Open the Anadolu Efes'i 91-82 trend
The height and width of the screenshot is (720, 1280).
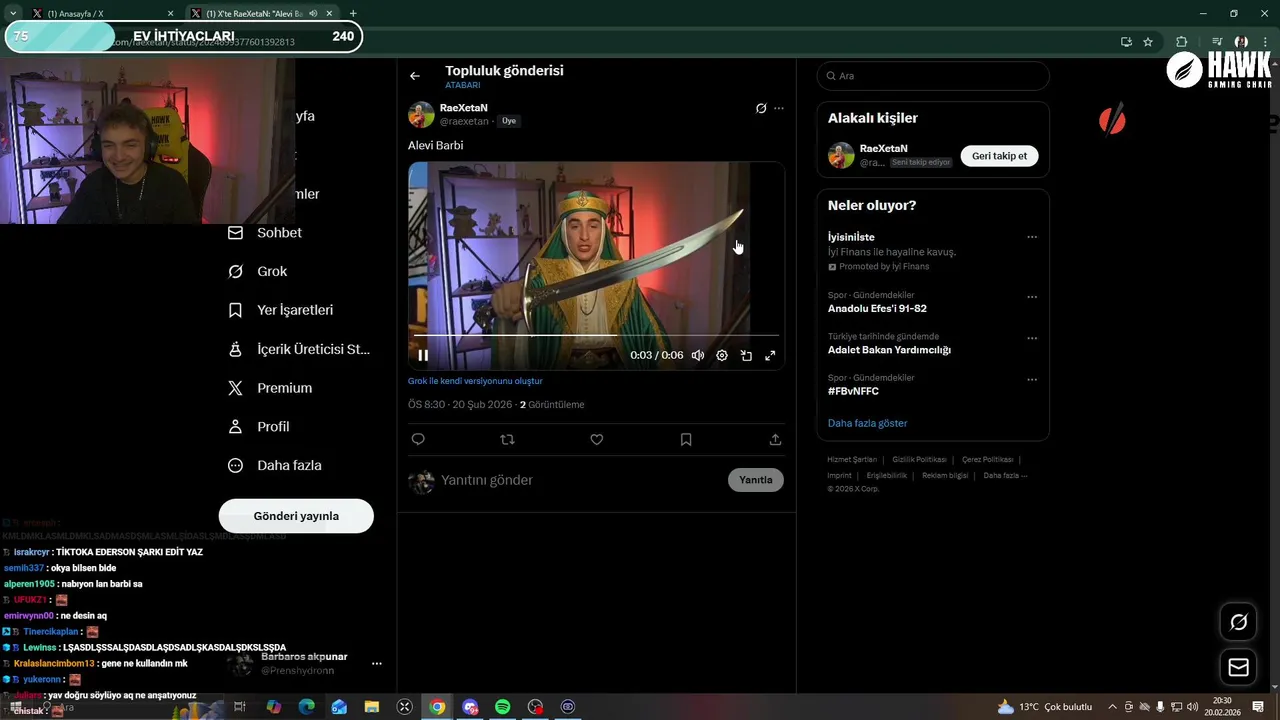[x=877, y=309]
